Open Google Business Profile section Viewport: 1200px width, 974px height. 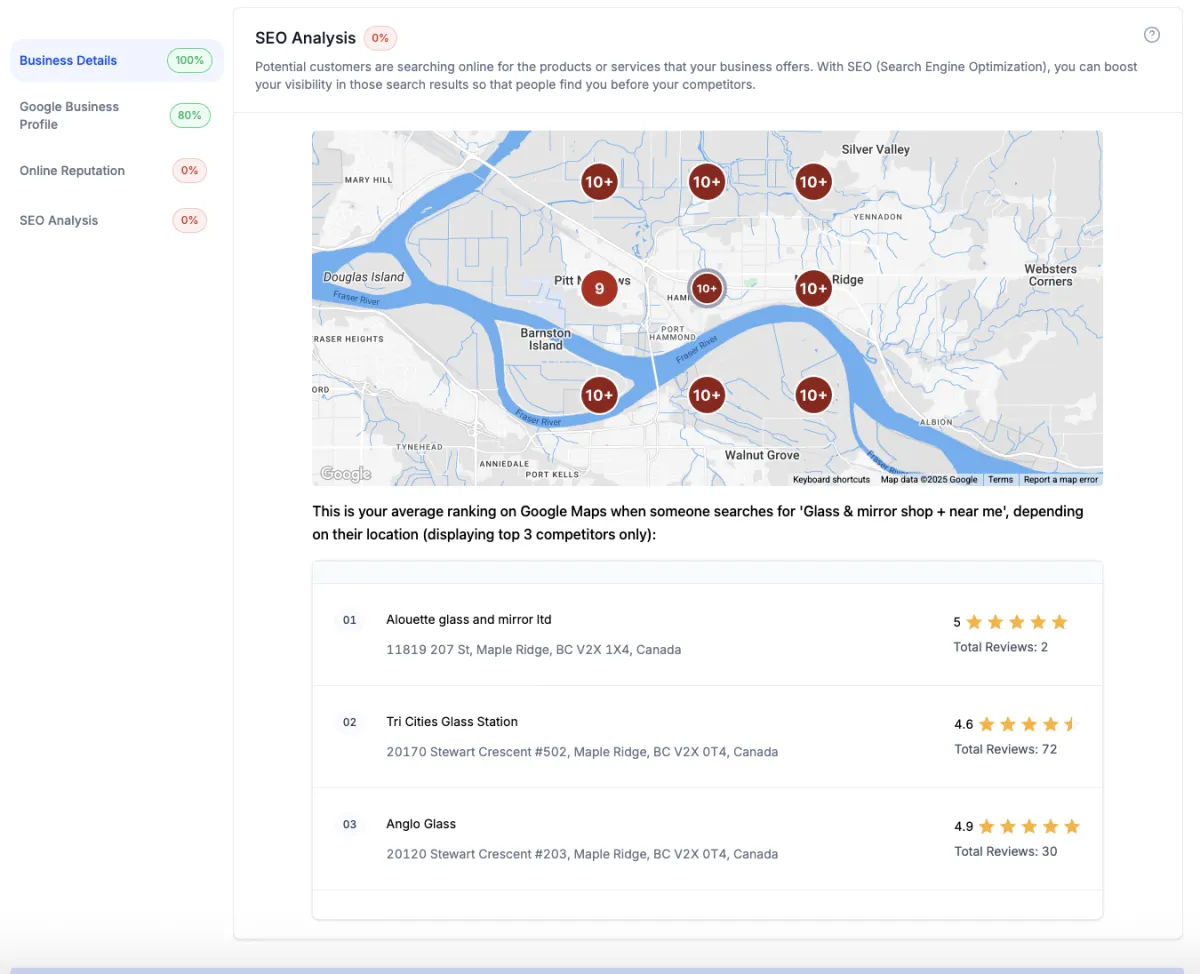pyautogui.click(x=69, y=115)
